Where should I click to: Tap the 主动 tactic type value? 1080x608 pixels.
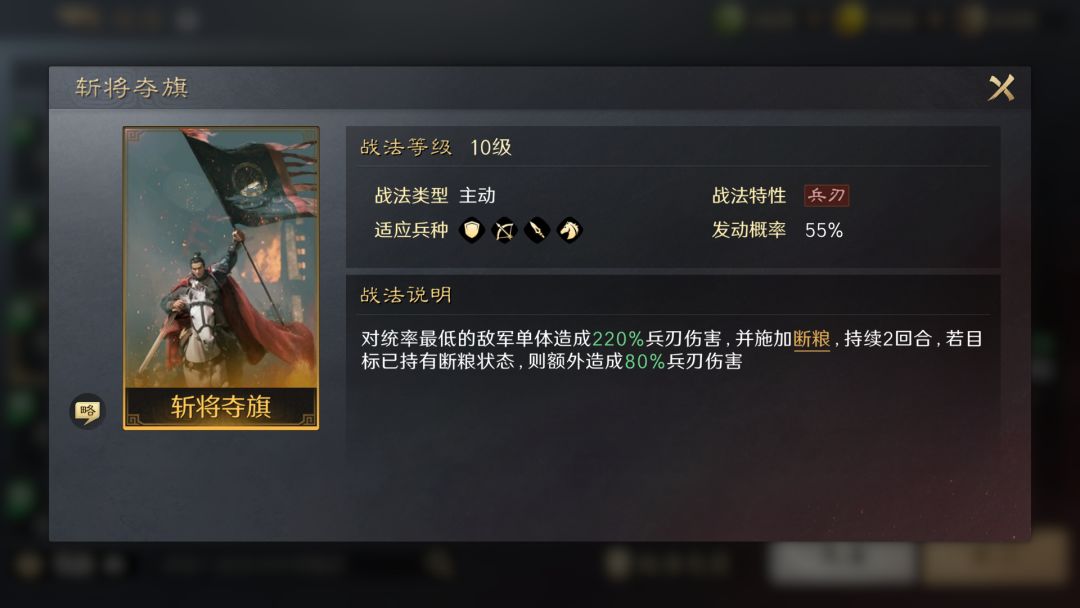tap(477, 196)
